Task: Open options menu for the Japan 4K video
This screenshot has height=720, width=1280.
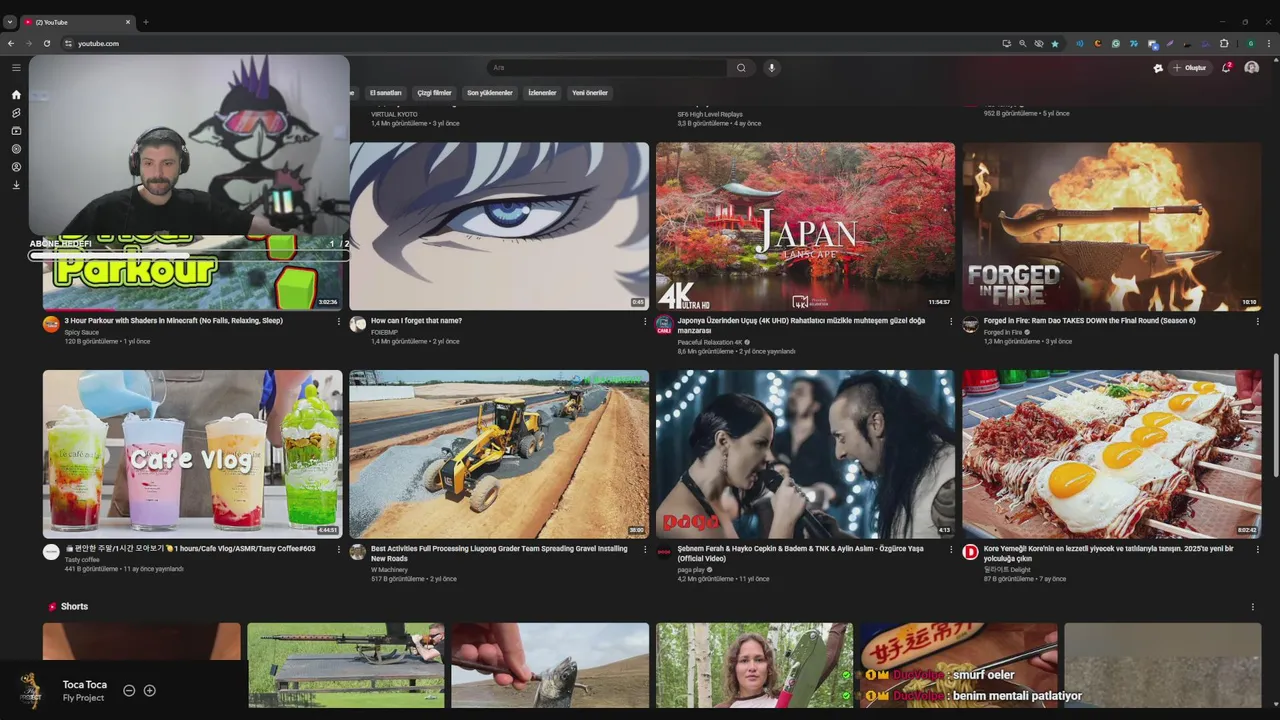Action: (x=951, y=322)
